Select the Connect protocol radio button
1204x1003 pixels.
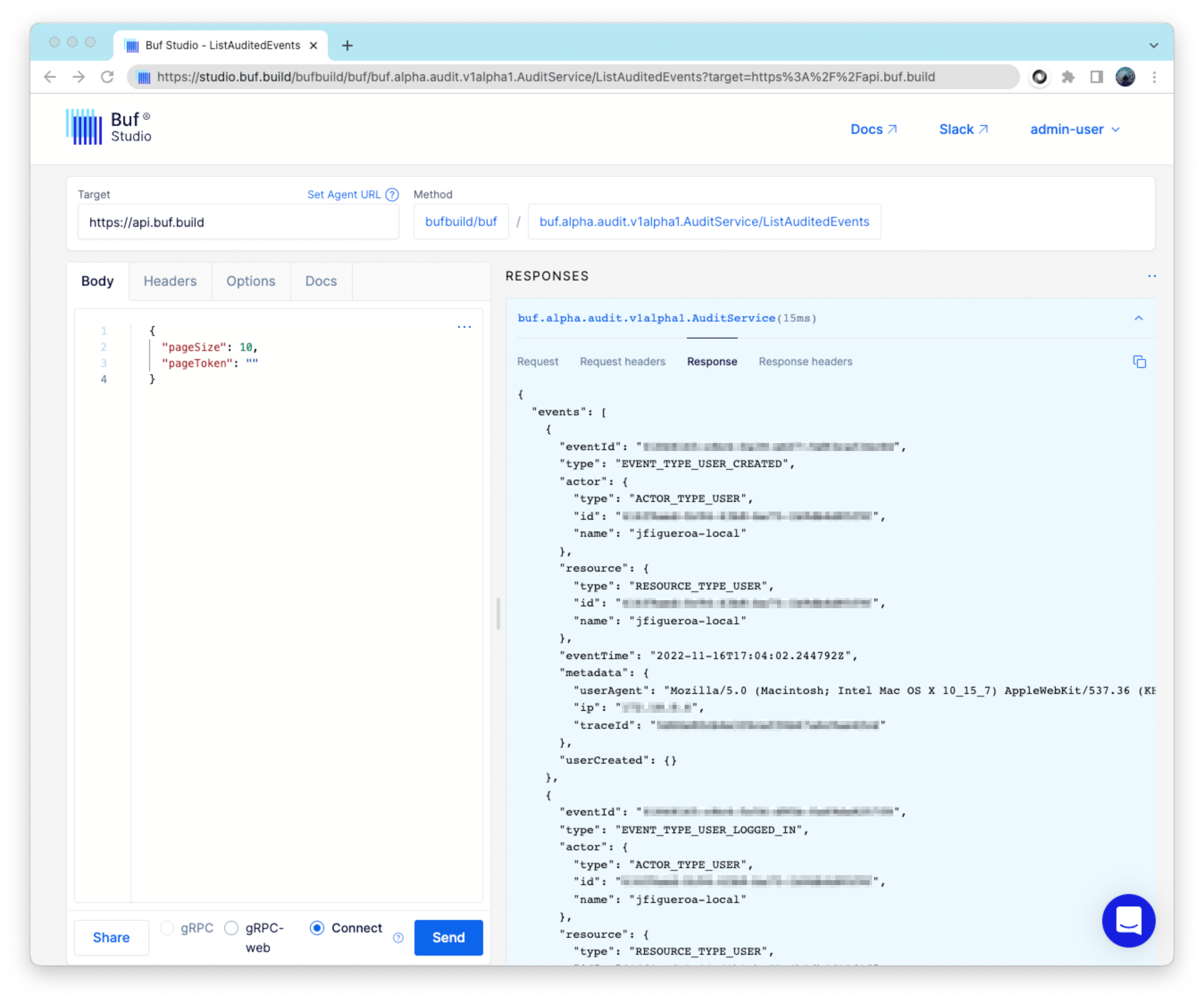click(x=317, y=928)
